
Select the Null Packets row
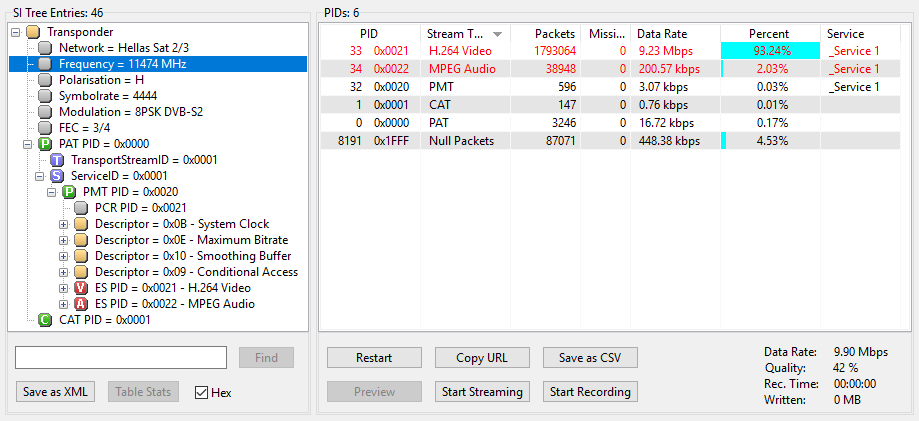click(x=461, y=141)
